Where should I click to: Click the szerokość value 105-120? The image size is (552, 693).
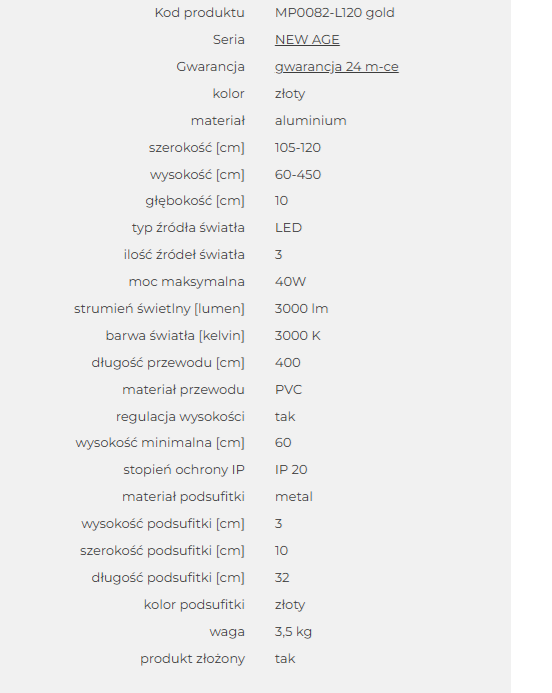pos(298,148)
